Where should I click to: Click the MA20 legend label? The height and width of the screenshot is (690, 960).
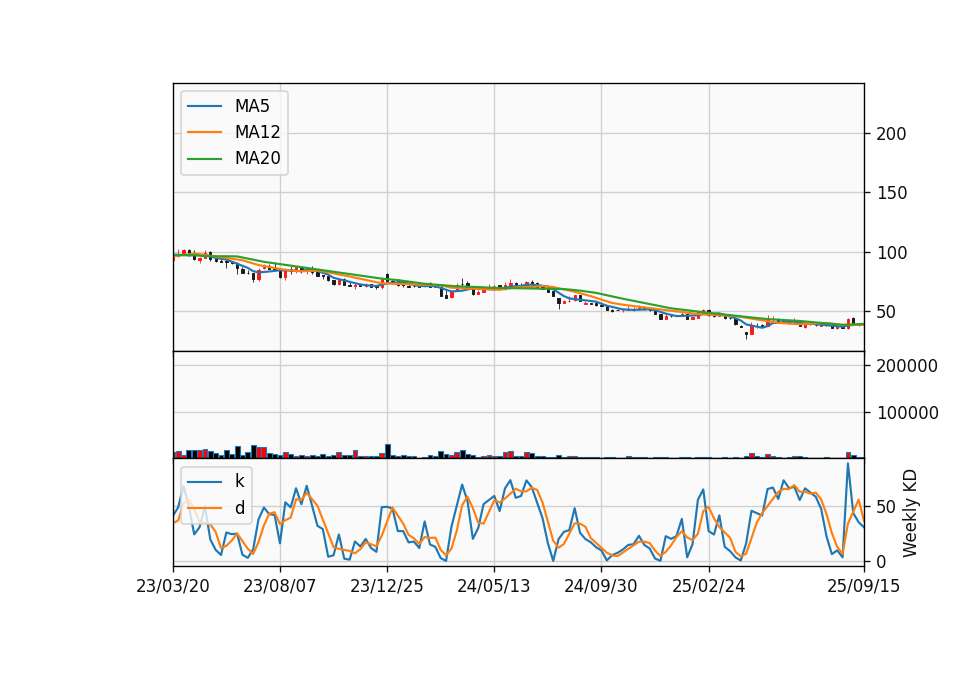click(257, 159)
